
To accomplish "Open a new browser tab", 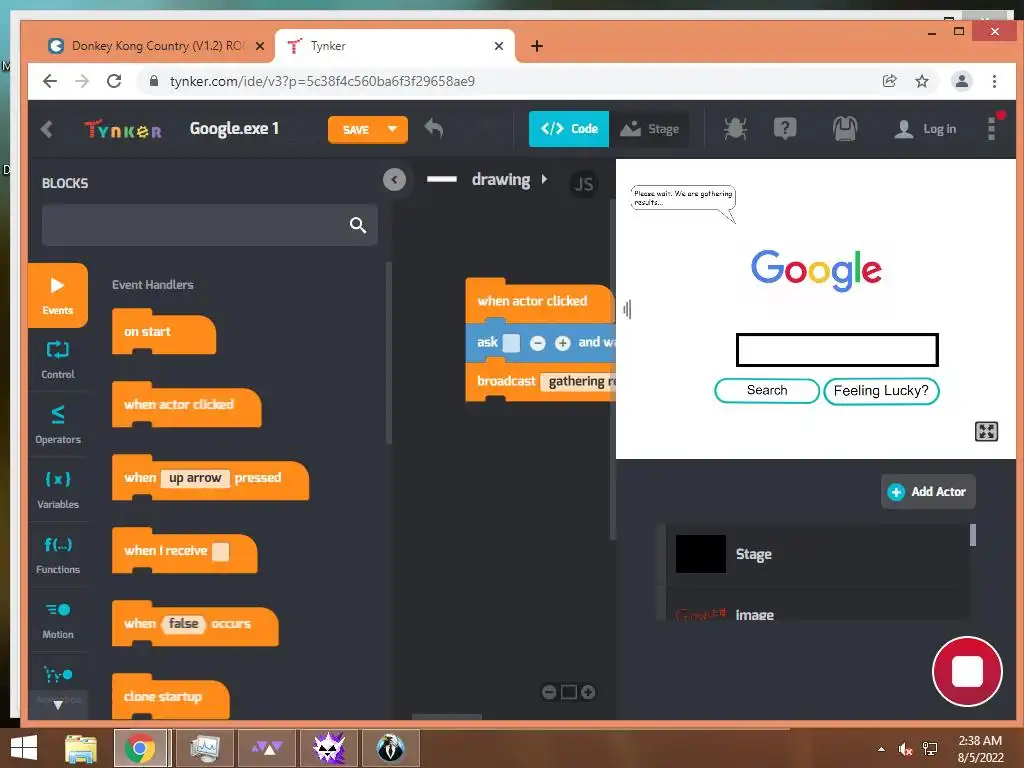I will pos(536,46).
